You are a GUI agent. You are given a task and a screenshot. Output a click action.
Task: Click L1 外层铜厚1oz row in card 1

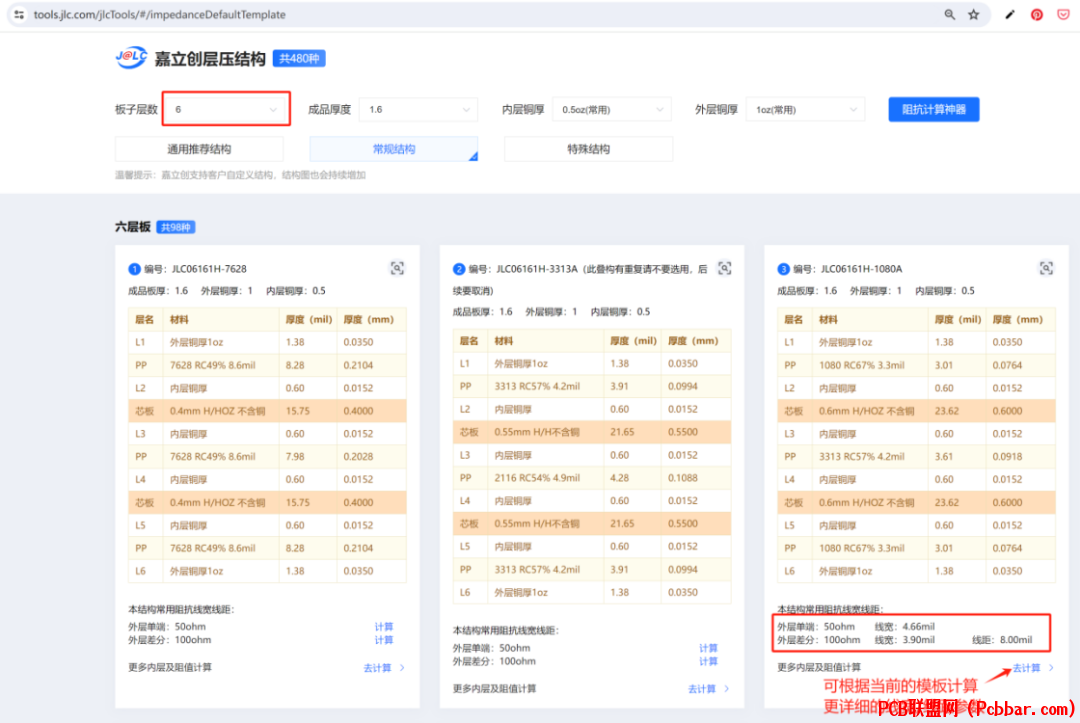tap(267, 342)
